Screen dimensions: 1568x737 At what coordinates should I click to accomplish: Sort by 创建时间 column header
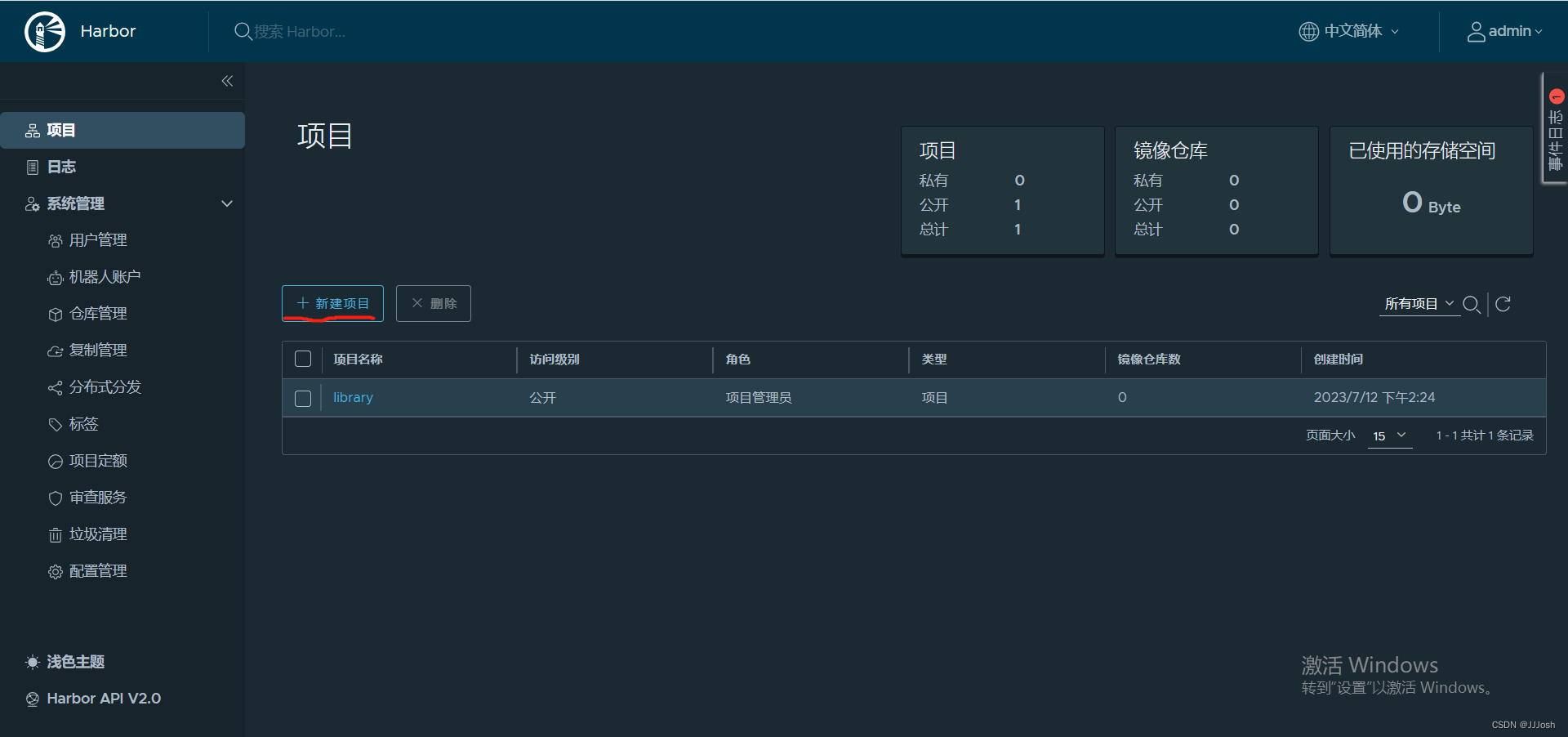click(x=1338, y=360)
